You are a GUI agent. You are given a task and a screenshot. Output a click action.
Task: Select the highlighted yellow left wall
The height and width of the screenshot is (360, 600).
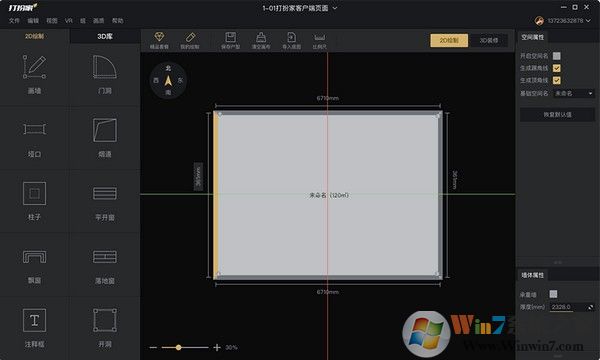pyautogui.click(x=216, y=195)
